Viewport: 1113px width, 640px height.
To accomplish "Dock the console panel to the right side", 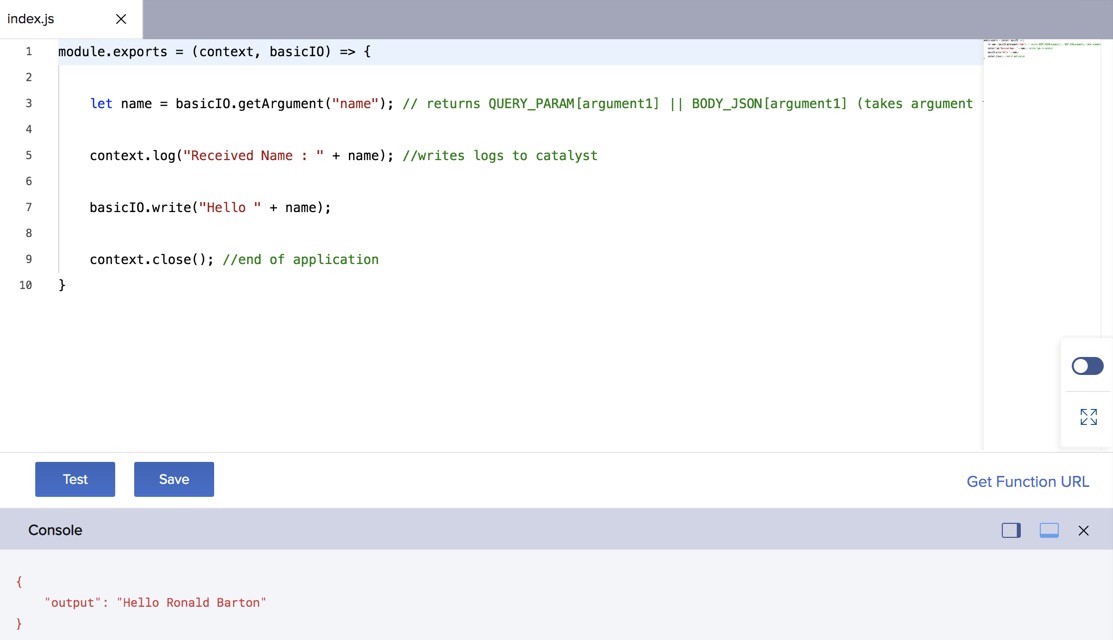I will 1010,530.
